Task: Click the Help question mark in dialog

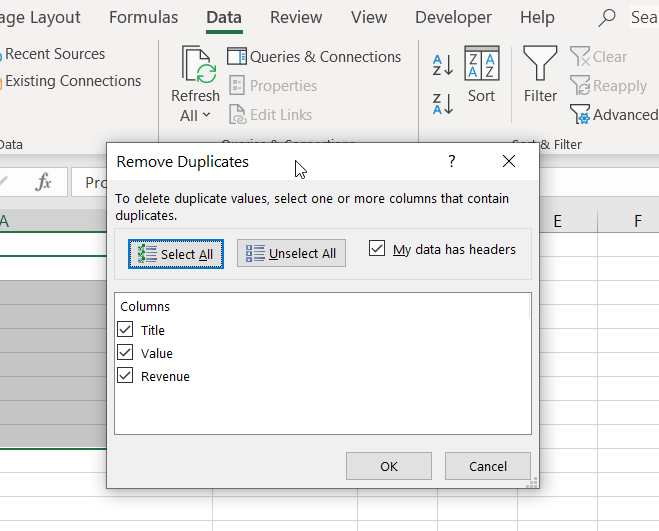Action: (x=451, y=161)
